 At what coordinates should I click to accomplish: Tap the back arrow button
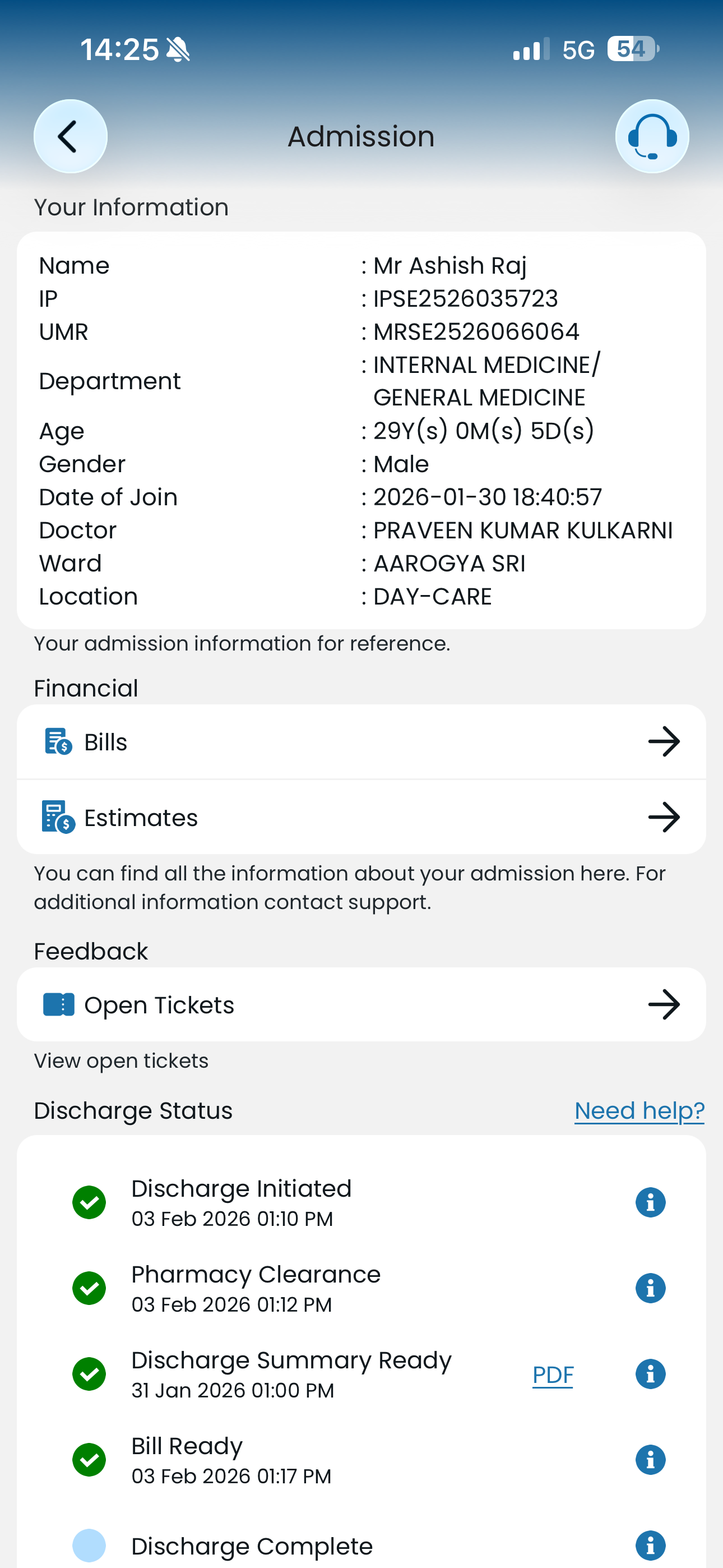click(x=70, y=136)
